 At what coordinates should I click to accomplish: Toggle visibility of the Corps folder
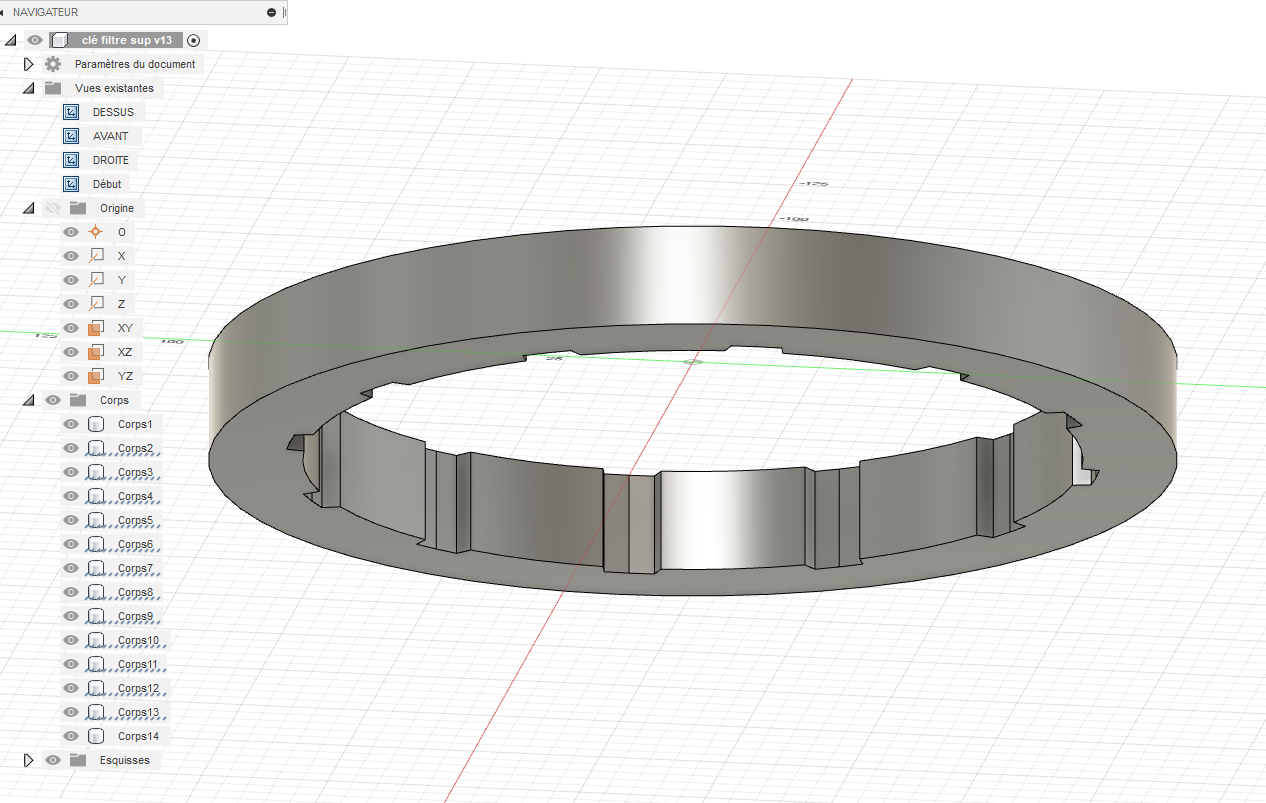coord(53,400)
